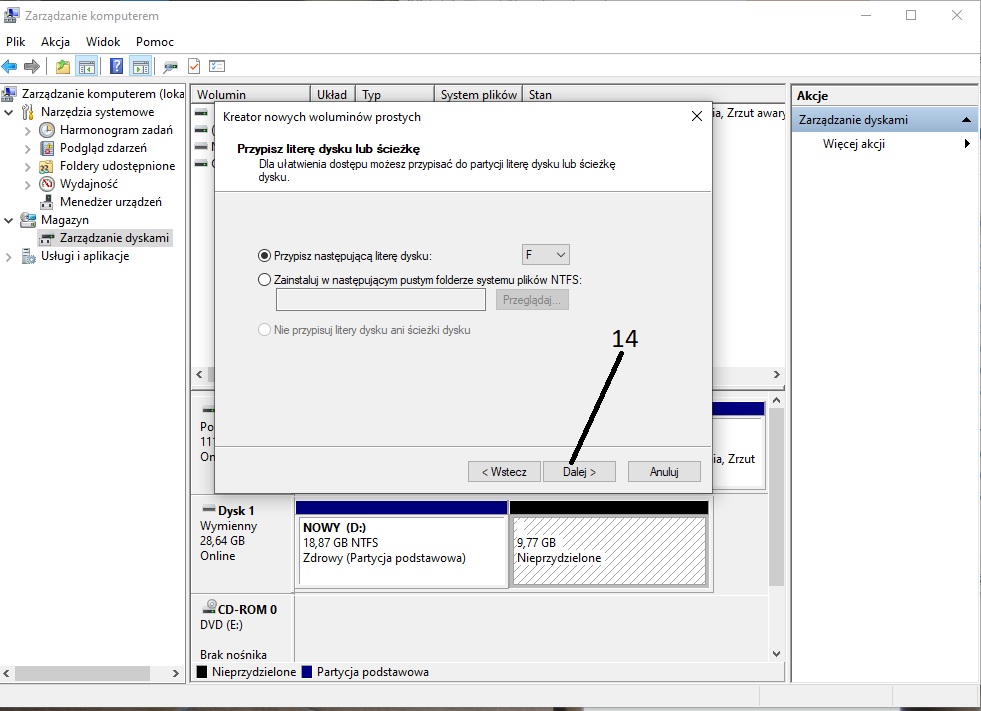Open the Plik menu

click(16, 42)
